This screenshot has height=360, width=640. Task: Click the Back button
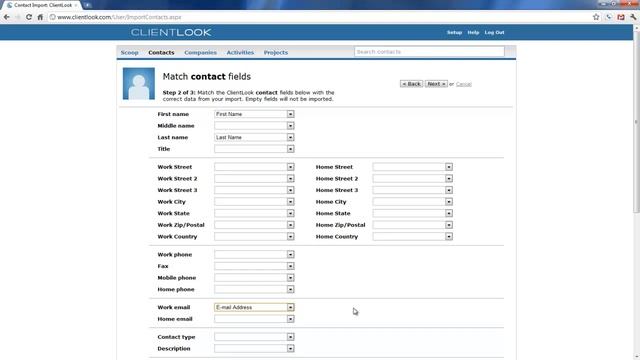pyautogui.click(x=411, y=84)
